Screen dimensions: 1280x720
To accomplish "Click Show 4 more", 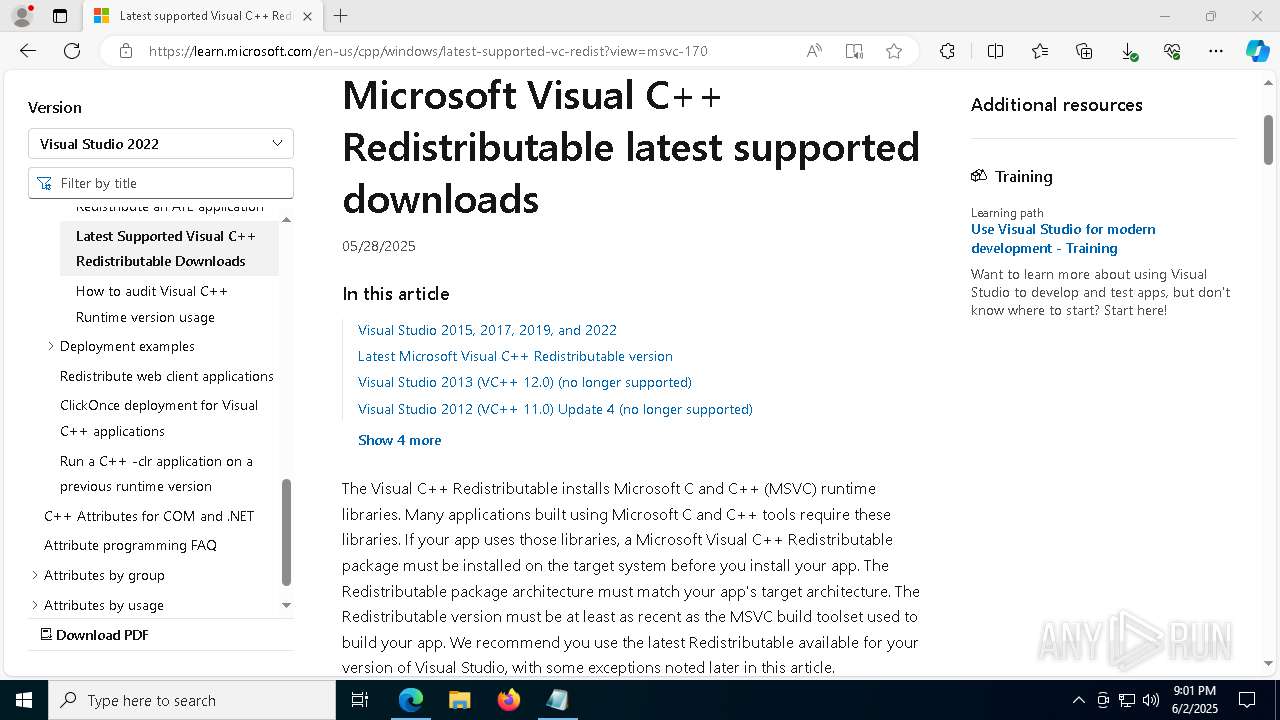I will click(x=399, y=440).
